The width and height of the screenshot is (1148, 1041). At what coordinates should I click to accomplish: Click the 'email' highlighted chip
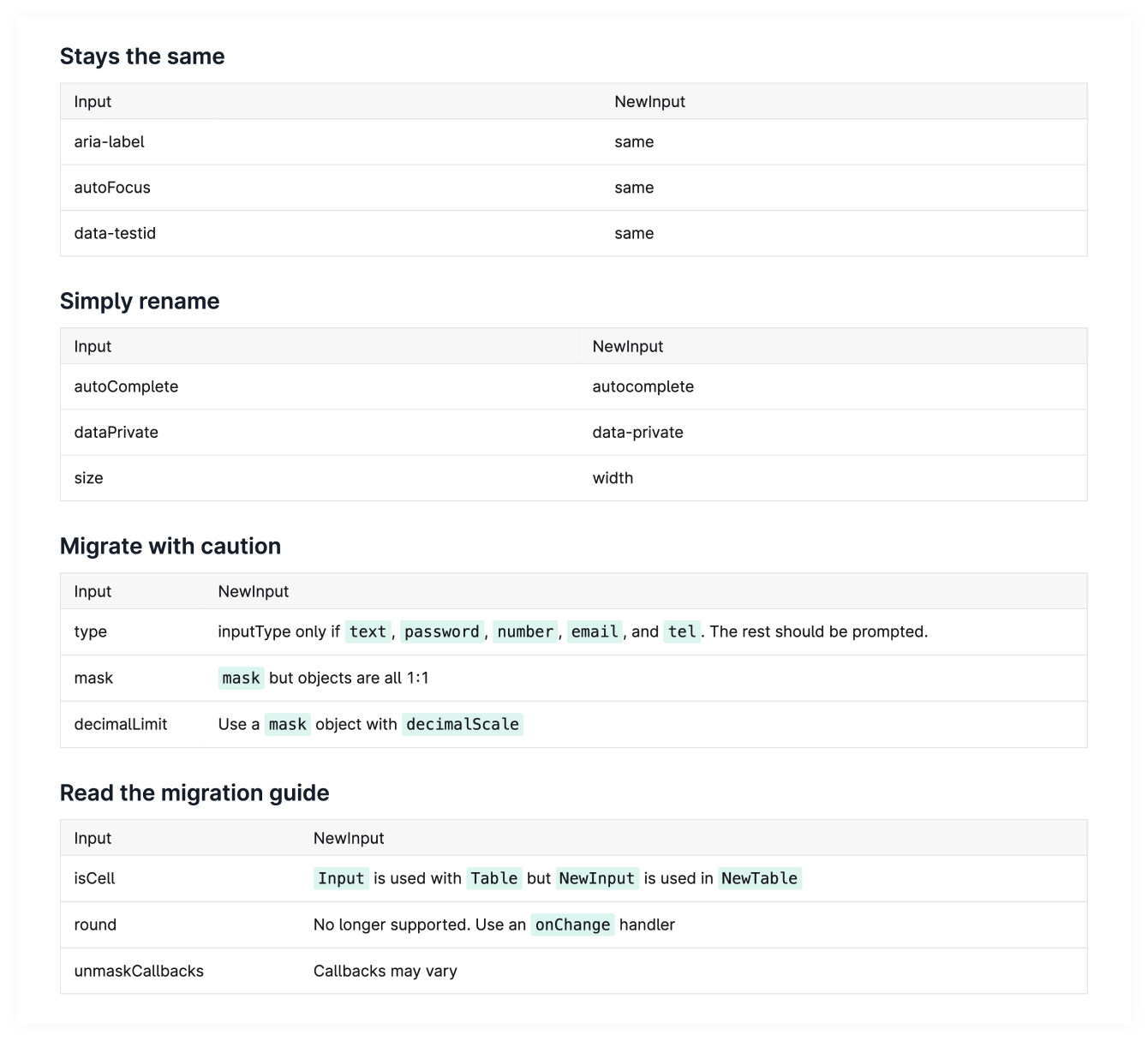595,631
